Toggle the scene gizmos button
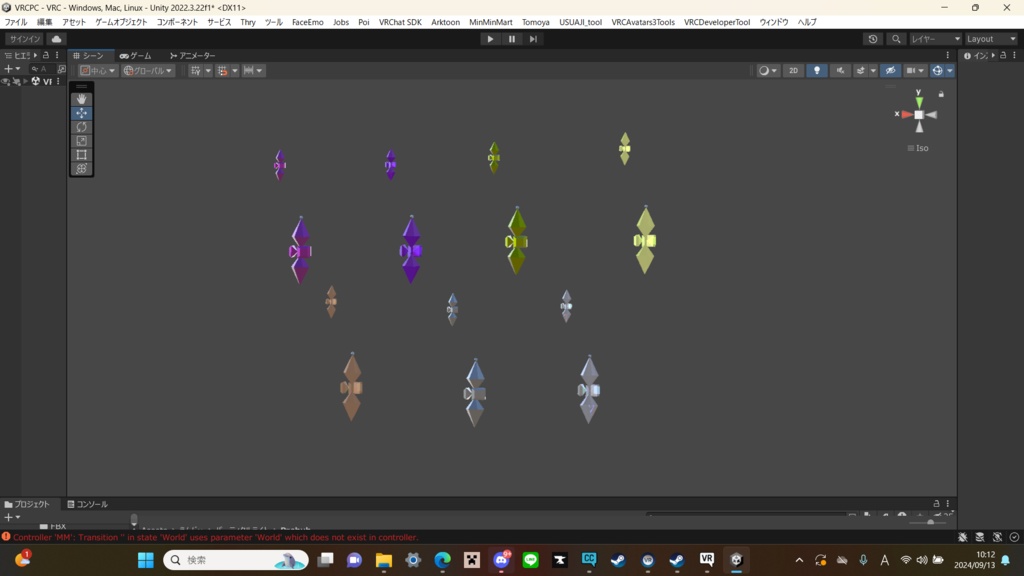 pos(937,71)
